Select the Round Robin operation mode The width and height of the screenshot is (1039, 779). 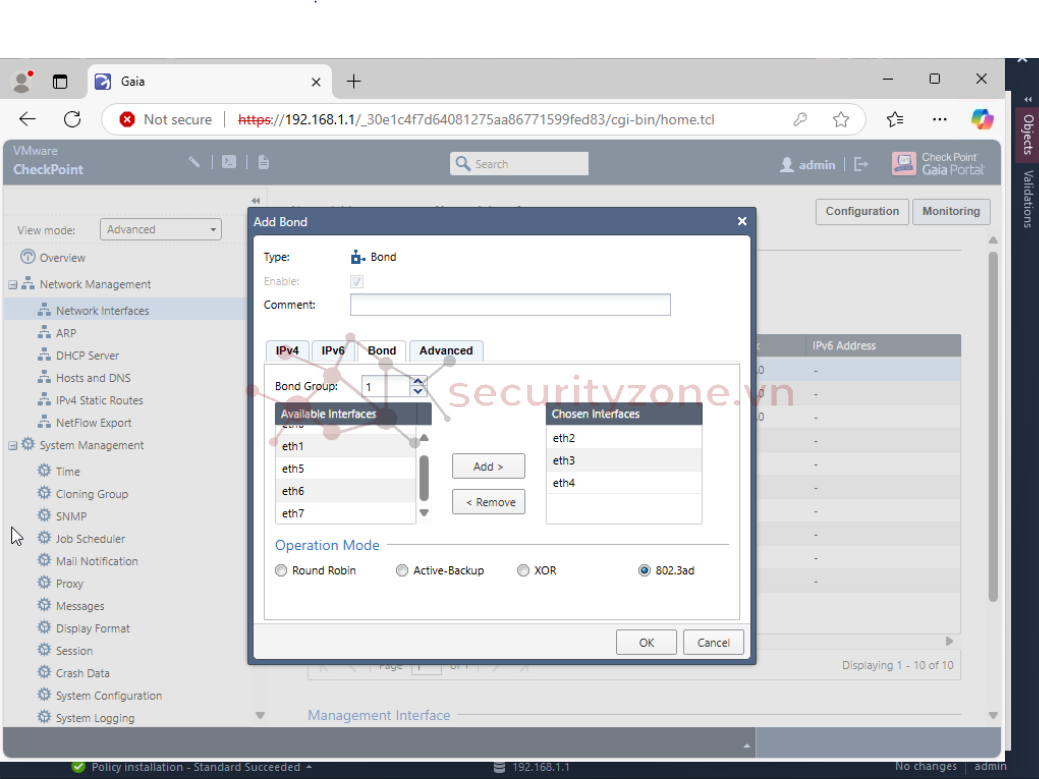(281, 570)
